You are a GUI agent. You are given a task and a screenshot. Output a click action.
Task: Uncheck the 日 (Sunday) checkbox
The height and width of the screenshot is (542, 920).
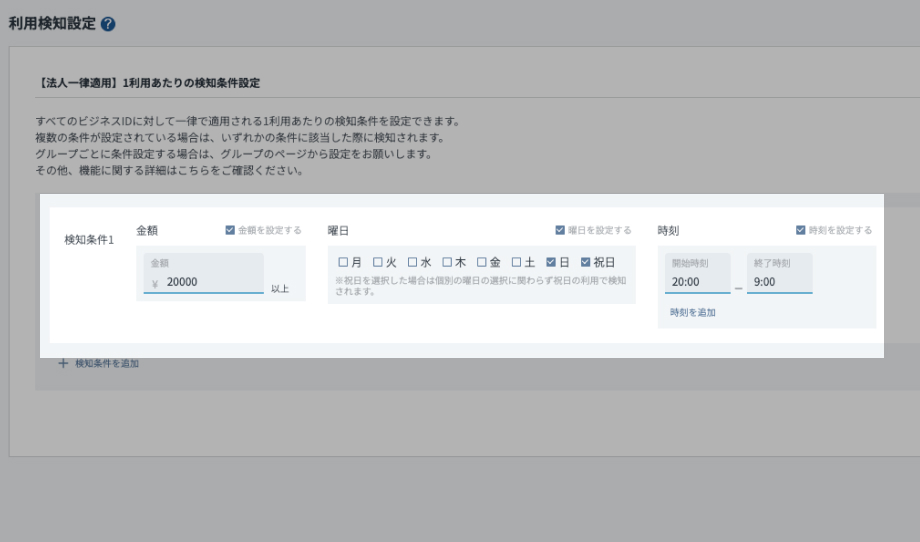(551, 262)
